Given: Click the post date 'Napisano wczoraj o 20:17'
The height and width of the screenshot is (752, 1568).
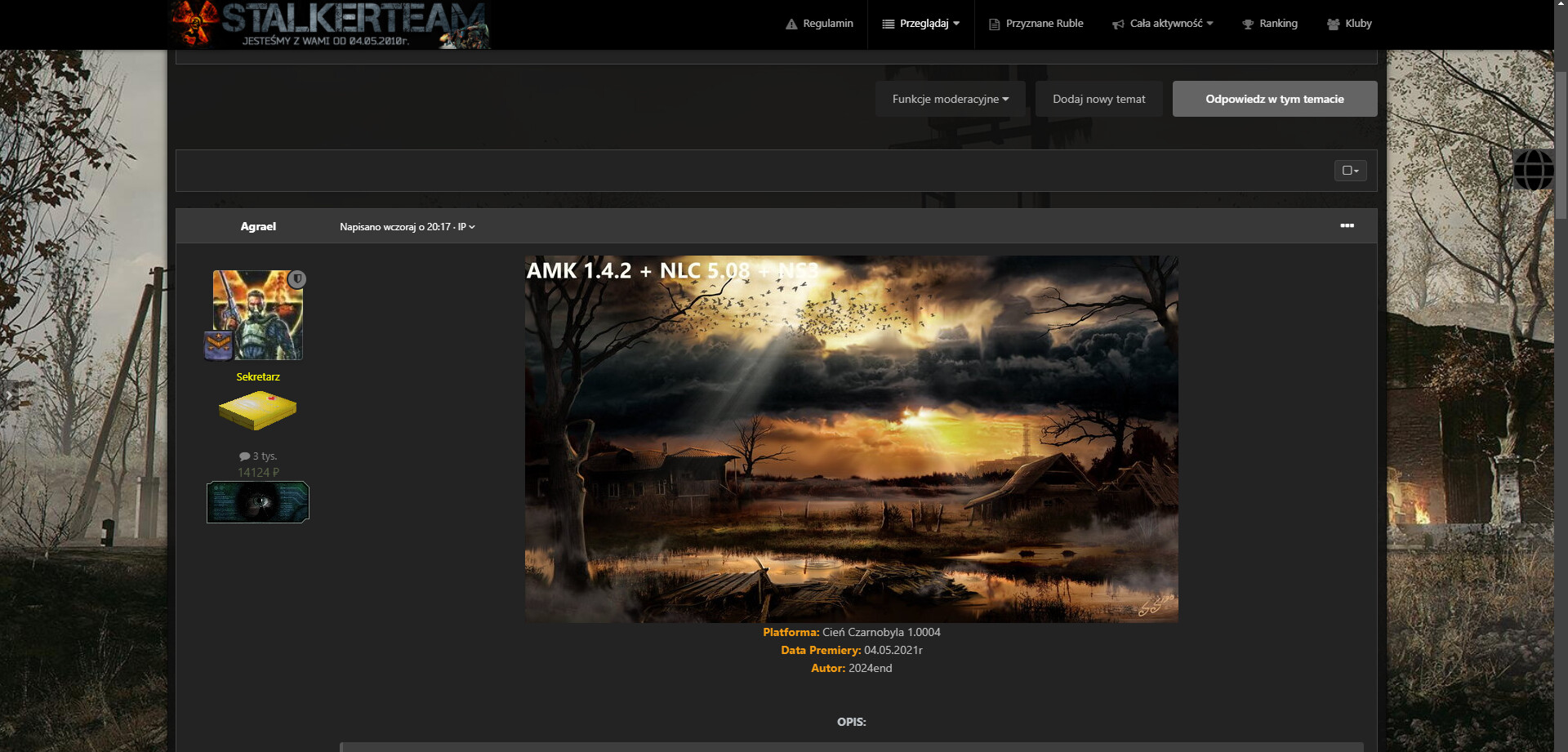Looking at the screenshot, I should click(x=395, y=227).
